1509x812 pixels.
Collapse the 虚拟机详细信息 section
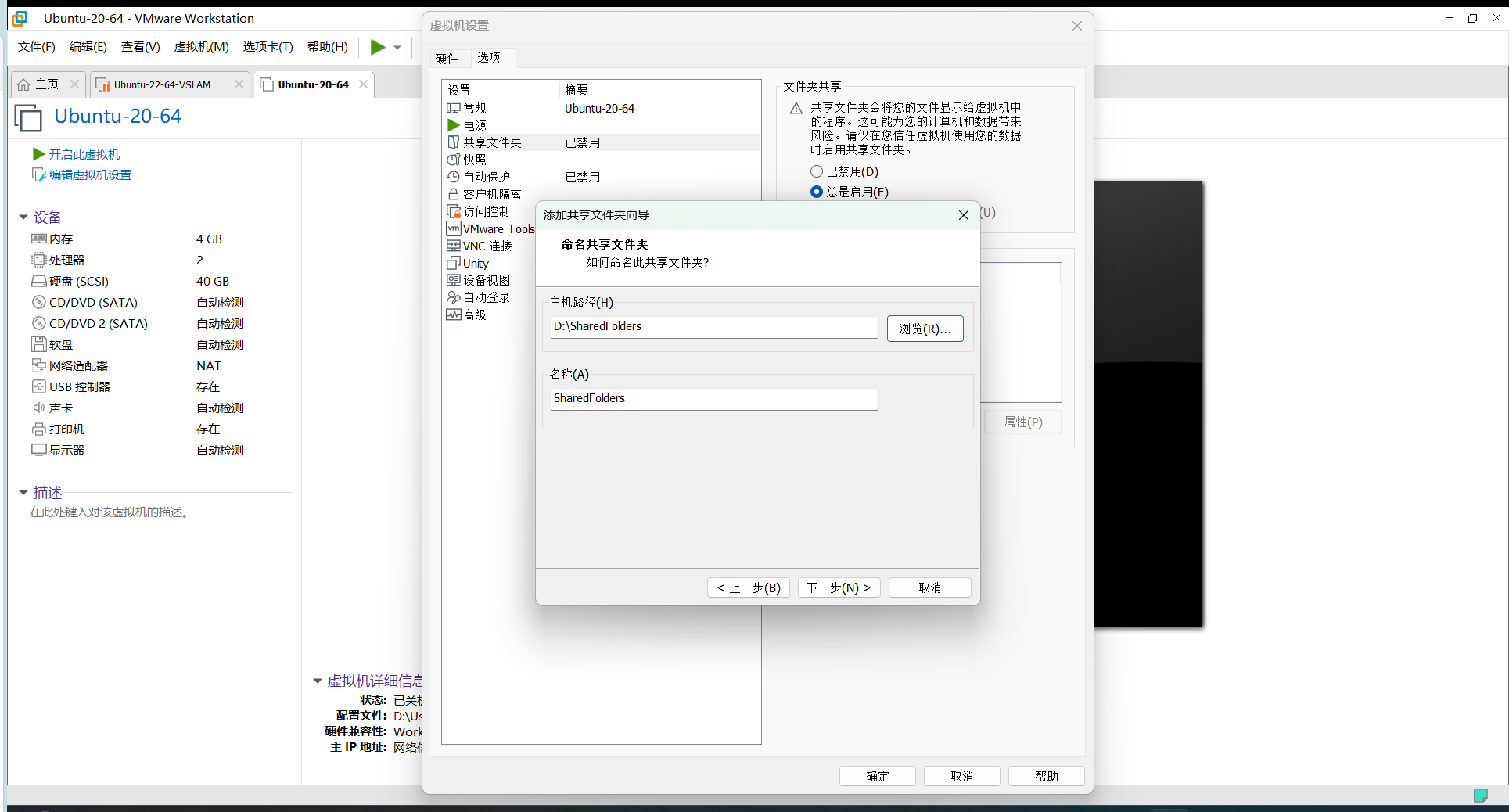318,681
